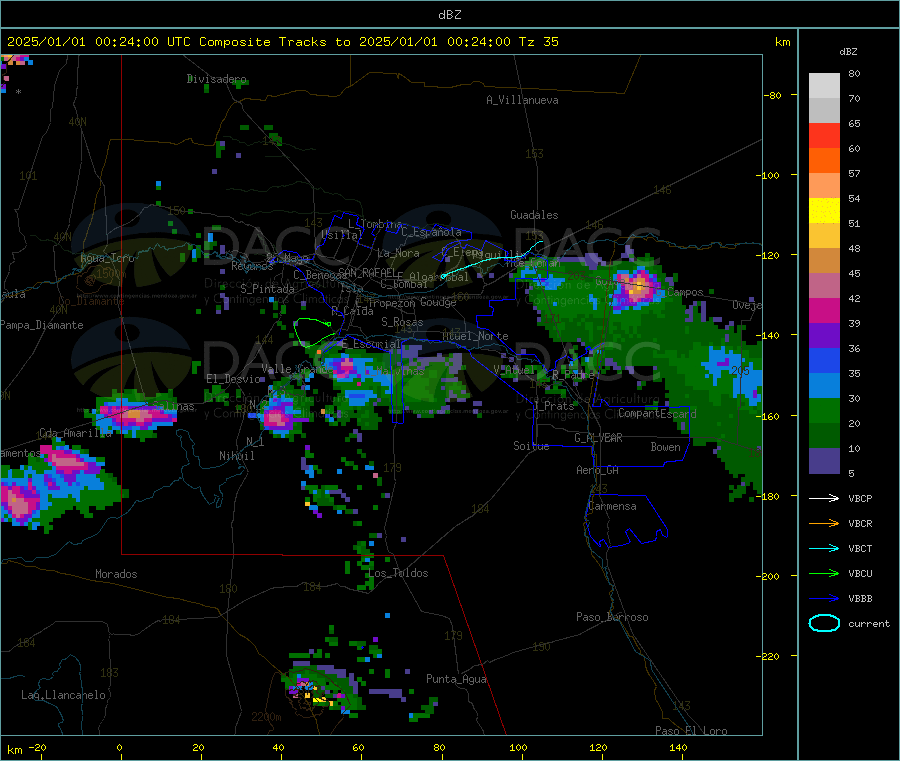This screenshot has width=900, height=761.
Task: Click the white 80 dBZ color swatch
Action: pyautogui.click(x=824, y=86)
